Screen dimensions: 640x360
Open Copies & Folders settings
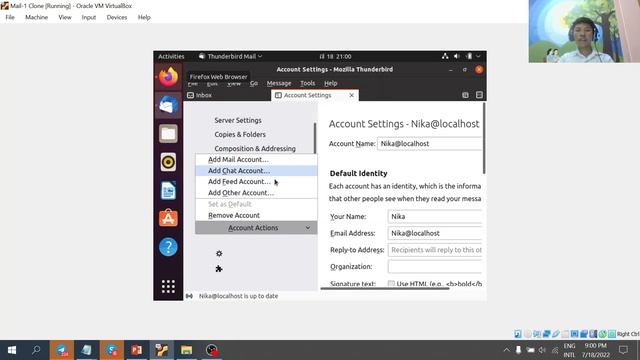pyautogui.click(x=240, y=134)
